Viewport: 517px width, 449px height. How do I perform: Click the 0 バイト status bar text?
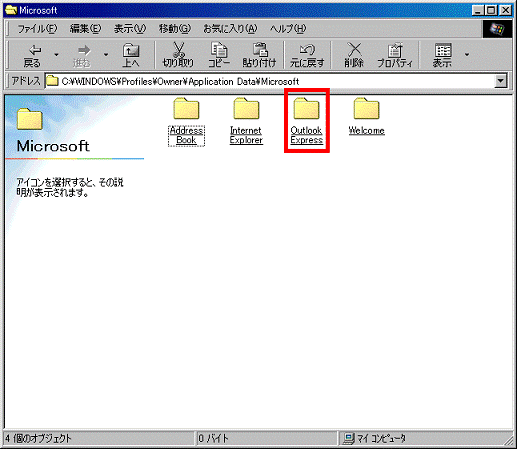213,438
